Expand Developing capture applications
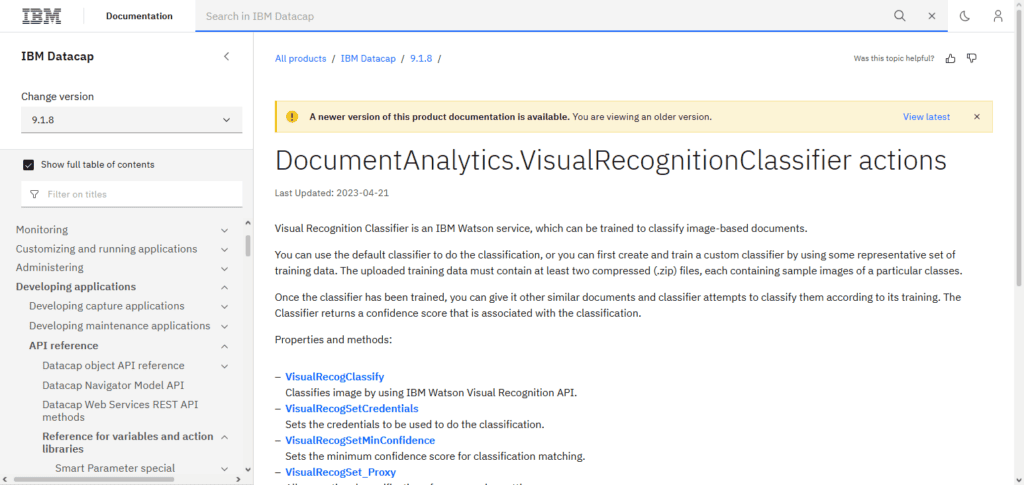Image resolution: width=1024 pixels, height=485 pixels. click(x=225, y=307)
